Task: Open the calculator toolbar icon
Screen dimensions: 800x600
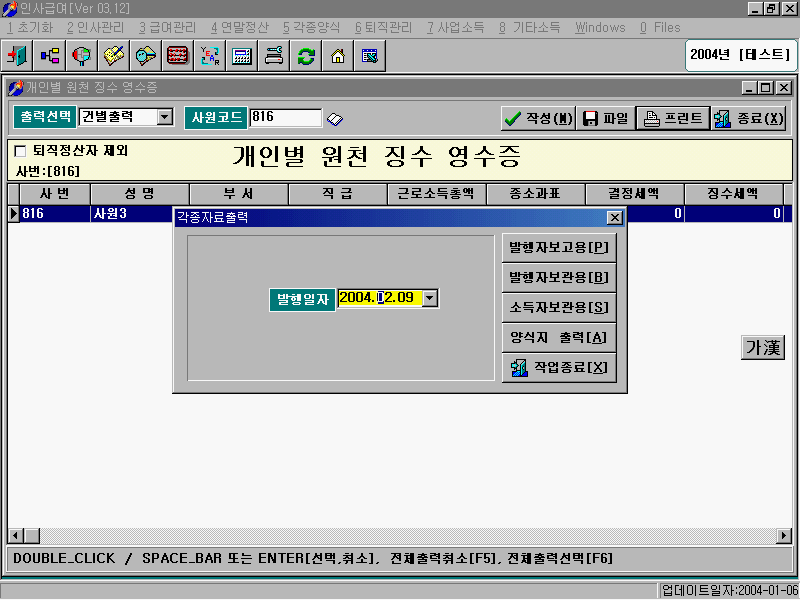Action: click(242, 56)
